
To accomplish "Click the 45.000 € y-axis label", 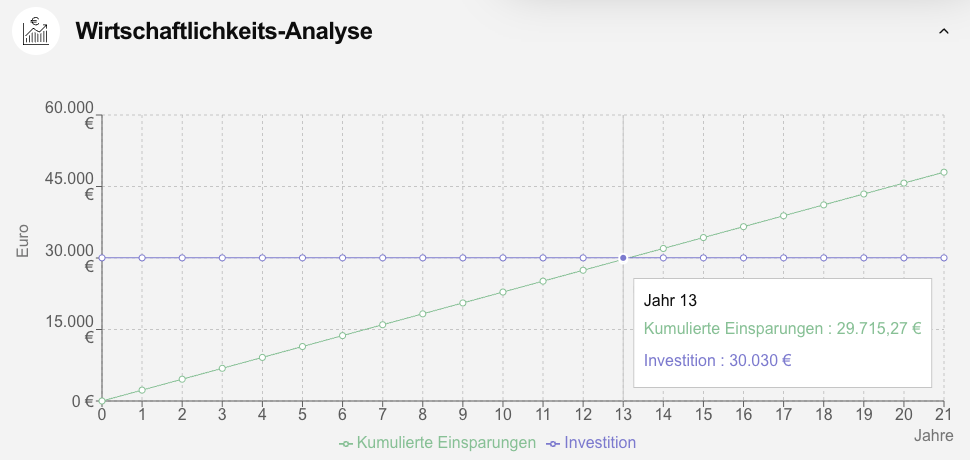I will click(x=69, y=186).
